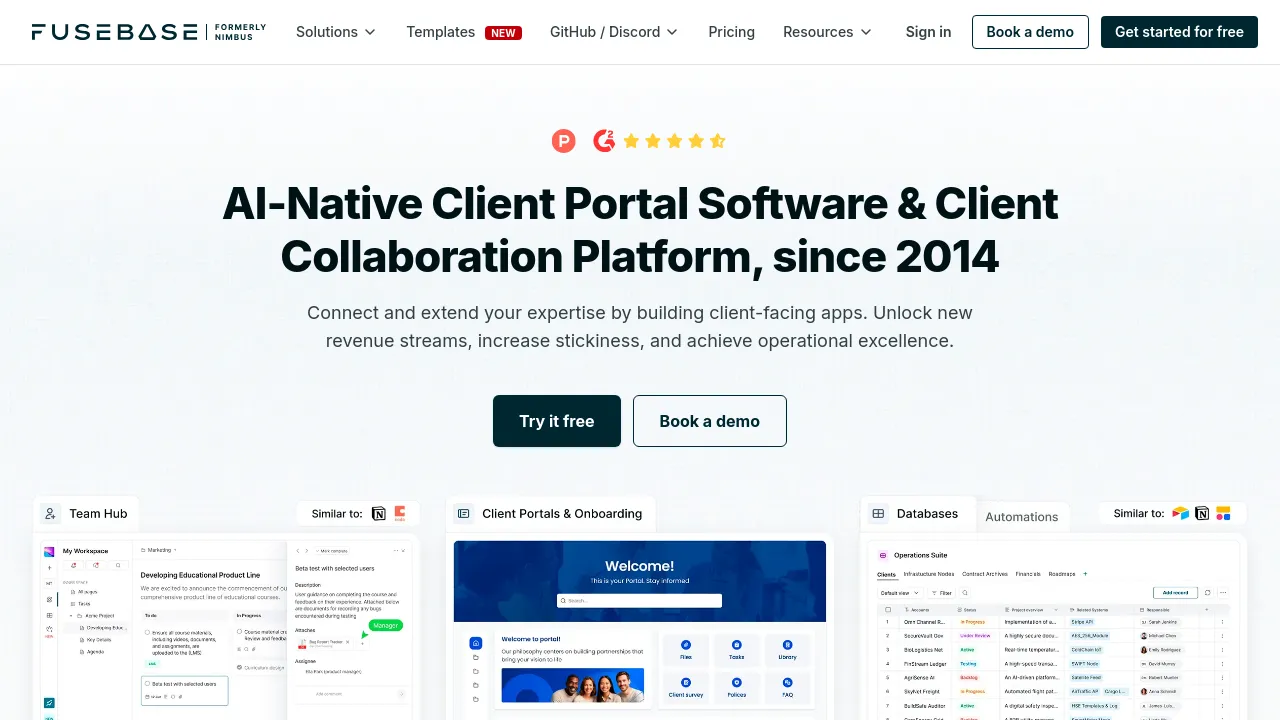Open the more options icon after refresh
The image size is (1280, 720).
pos(1223,593)
